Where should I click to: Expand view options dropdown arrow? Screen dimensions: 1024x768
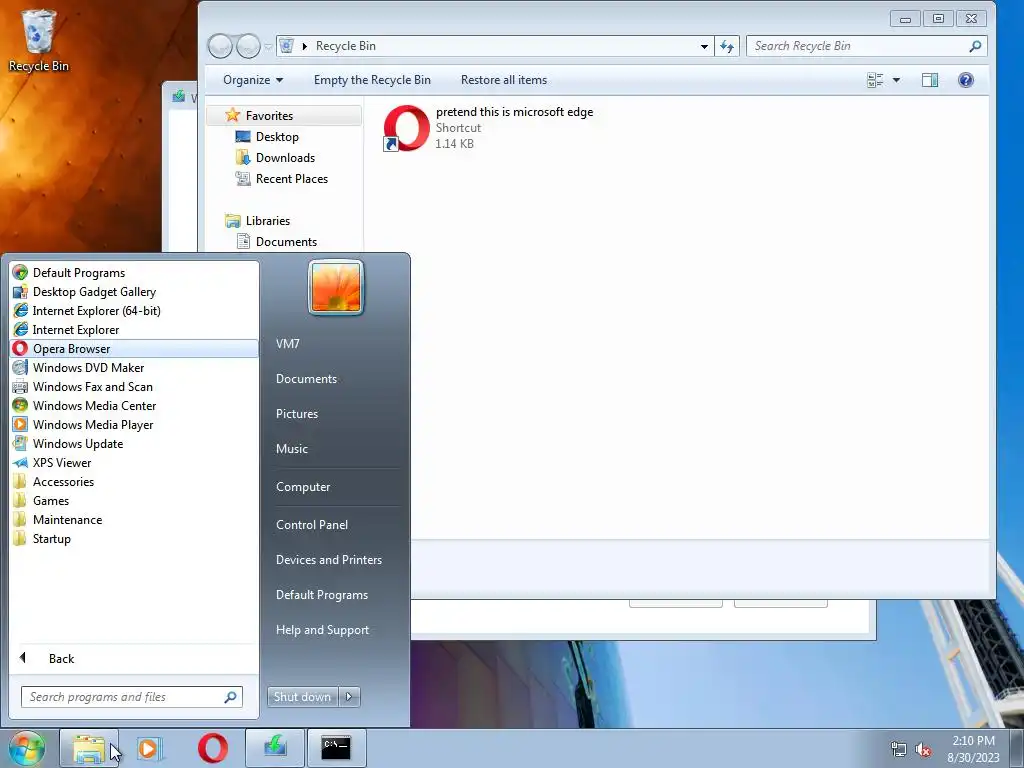coord(896,80)
